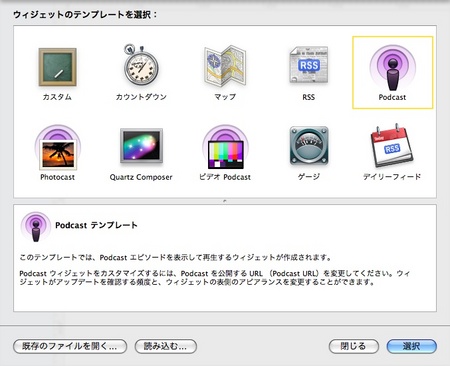Choose the カウントダウン stopwatch template

(x=141, y=65)
